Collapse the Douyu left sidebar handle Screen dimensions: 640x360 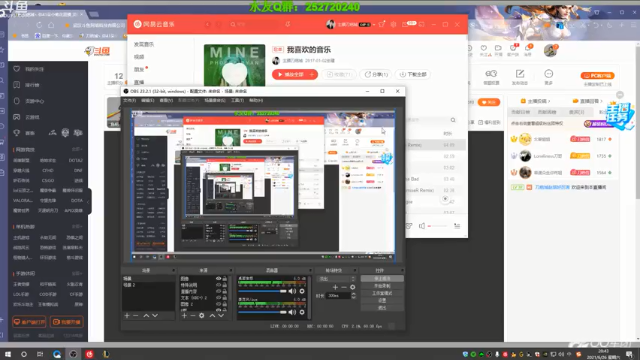coord(89,201)
